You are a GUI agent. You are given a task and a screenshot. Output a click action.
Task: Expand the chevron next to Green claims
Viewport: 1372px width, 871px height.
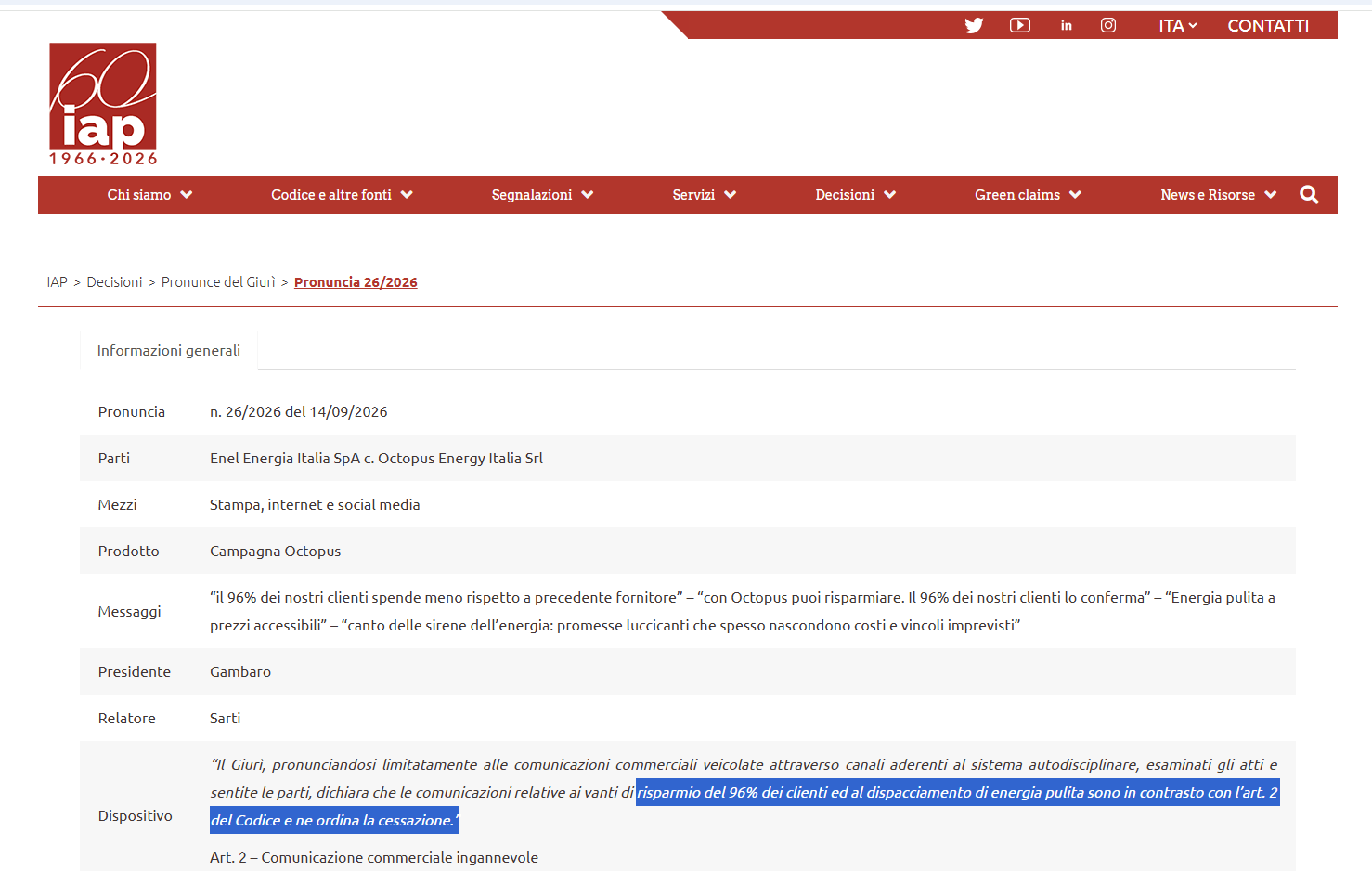click(x=1075, y=195)
